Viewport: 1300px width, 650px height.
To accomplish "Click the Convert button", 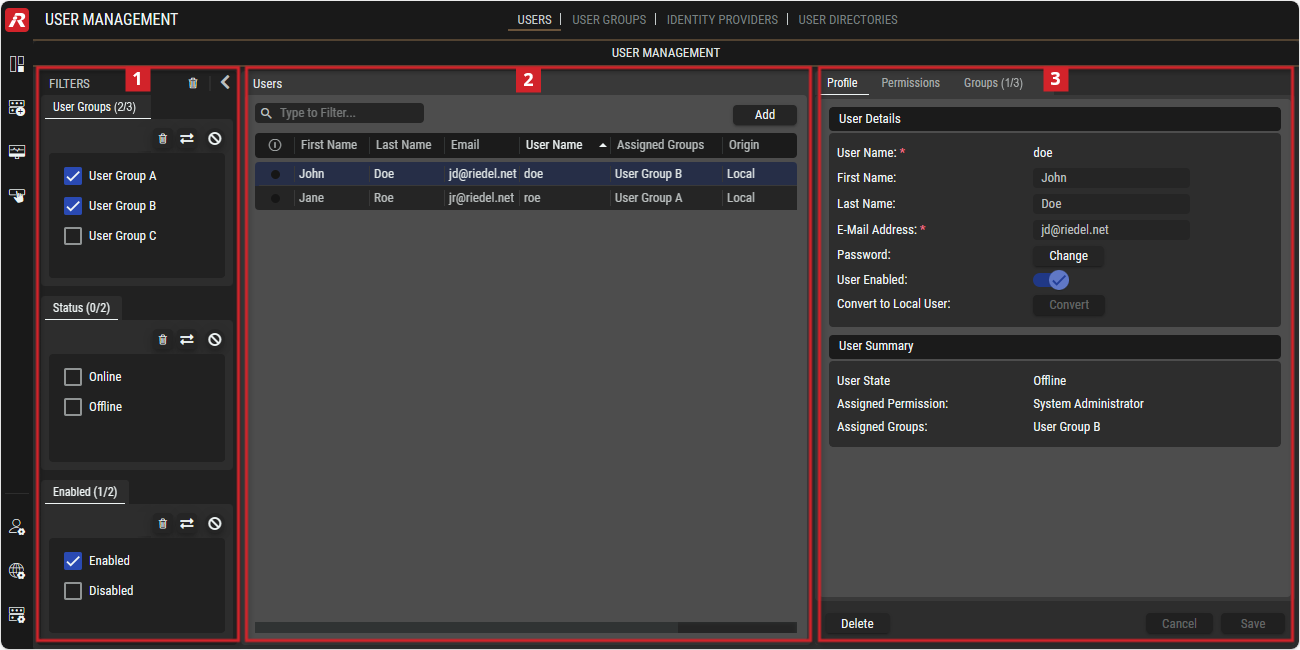I will point(1069,305).
